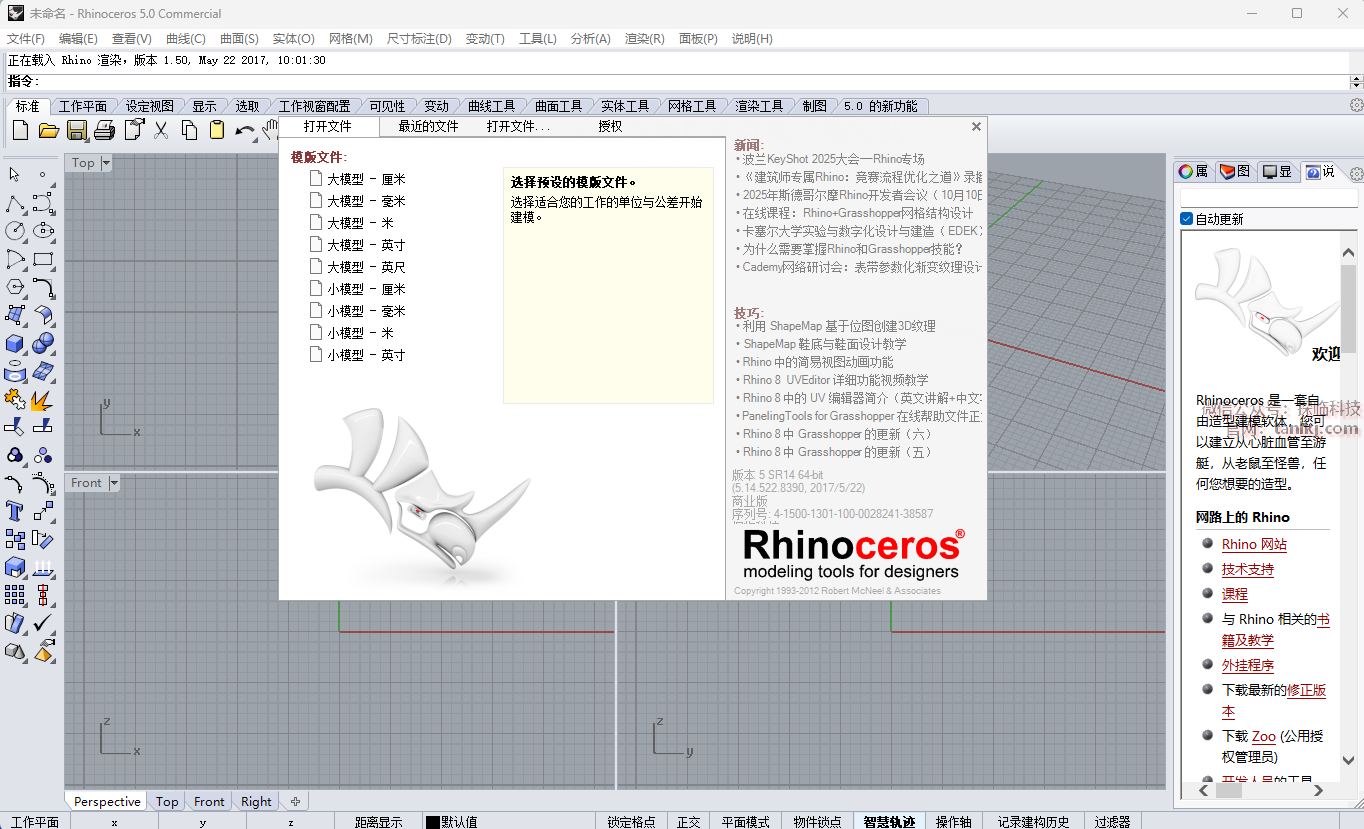
Task: Click the black layer color swatch
Action: (432, 822)
